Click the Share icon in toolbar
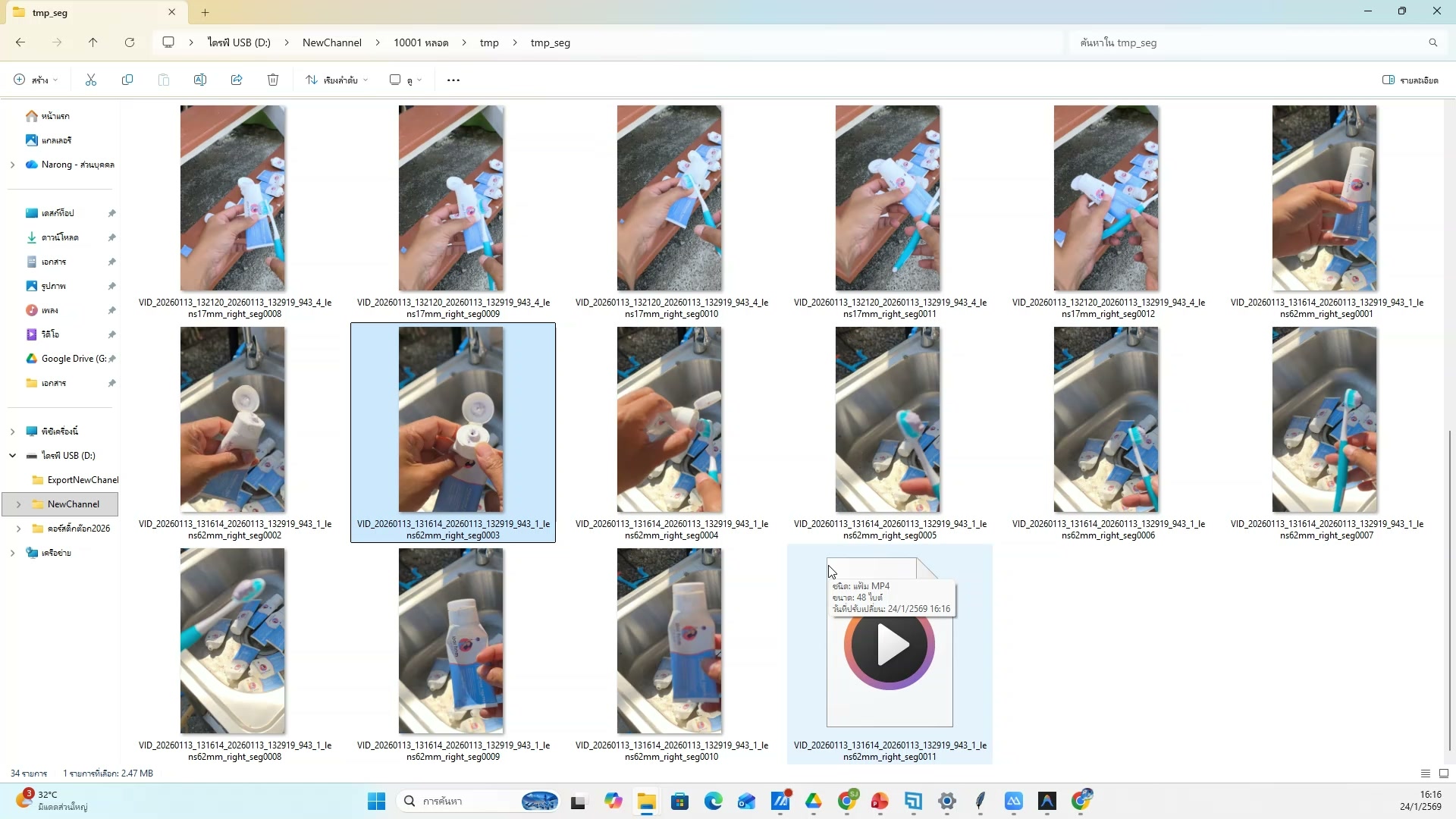The width and height of the screenshot is (1456, 819). pos(237,80)
